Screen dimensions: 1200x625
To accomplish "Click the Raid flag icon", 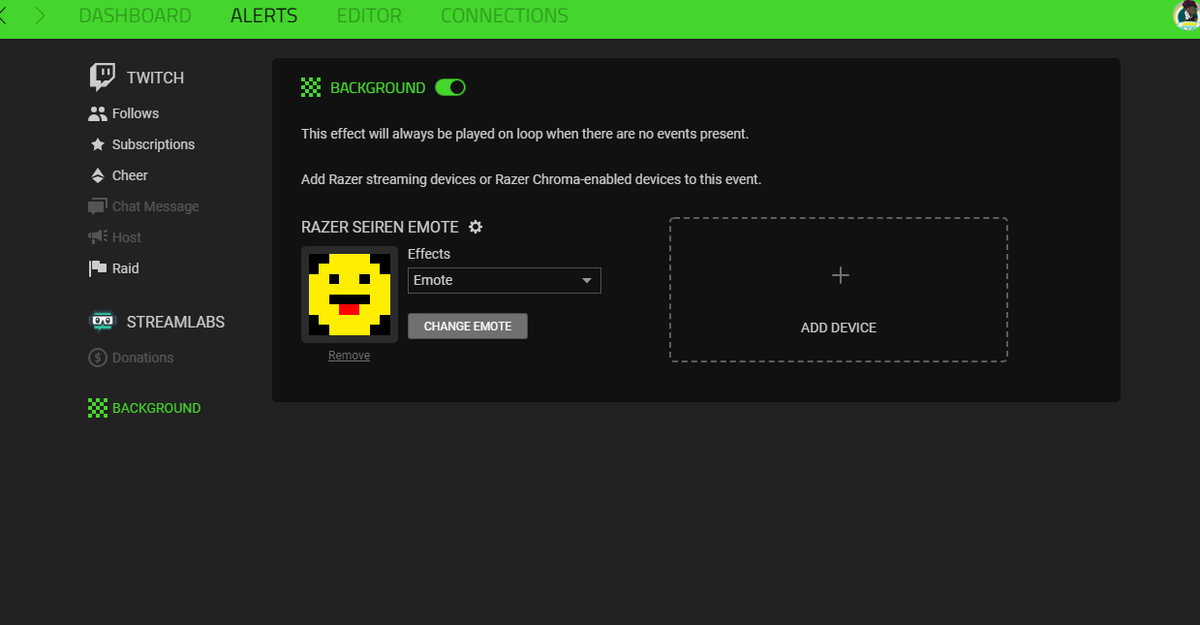I will [97, 268].
